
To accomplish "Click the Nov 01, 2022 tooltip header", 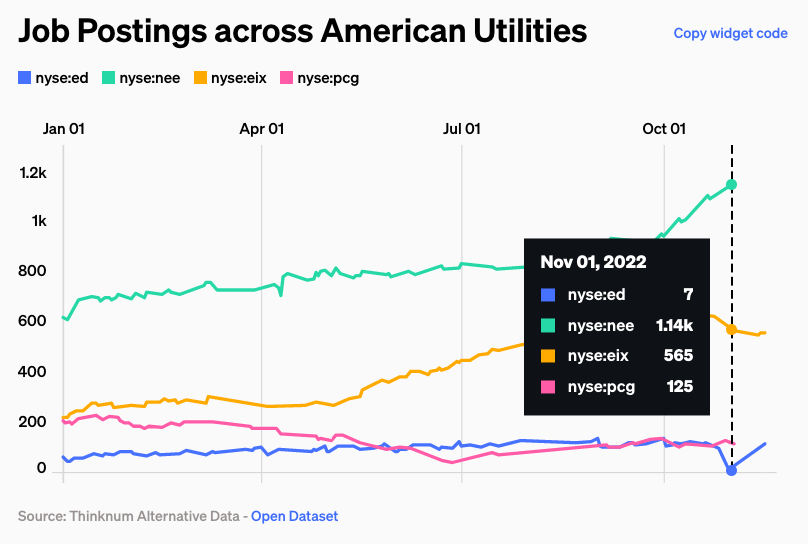I will point(593,262).
